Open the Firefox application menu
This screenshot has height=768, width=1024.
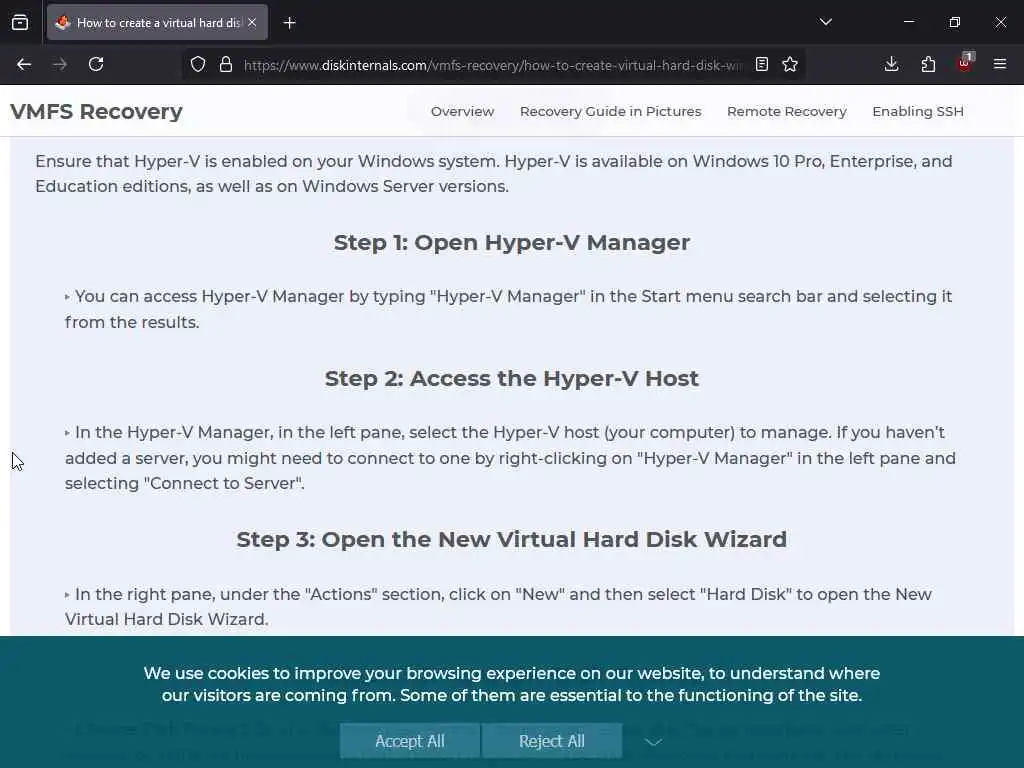(x=1000, y=64)
